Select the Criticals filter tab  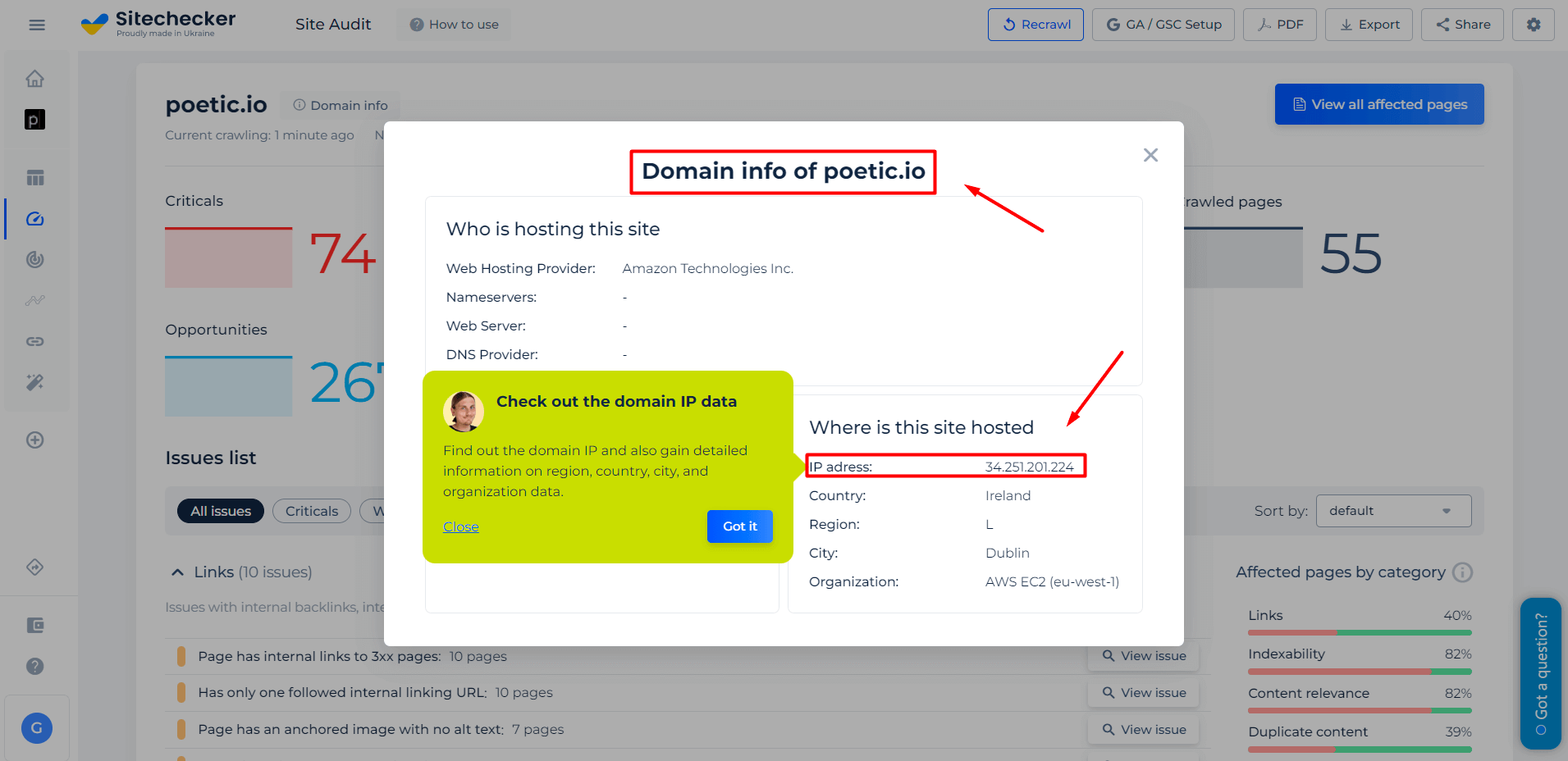click(x=312, y=511)
